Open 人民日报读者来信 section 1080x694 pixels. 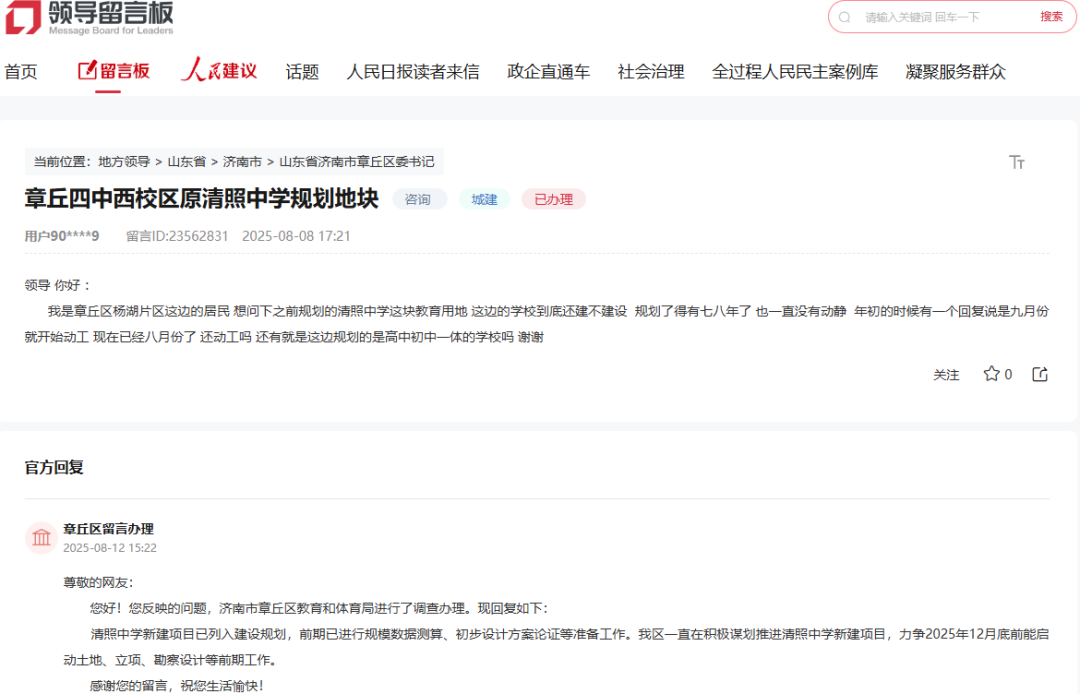tap(412, 72)
